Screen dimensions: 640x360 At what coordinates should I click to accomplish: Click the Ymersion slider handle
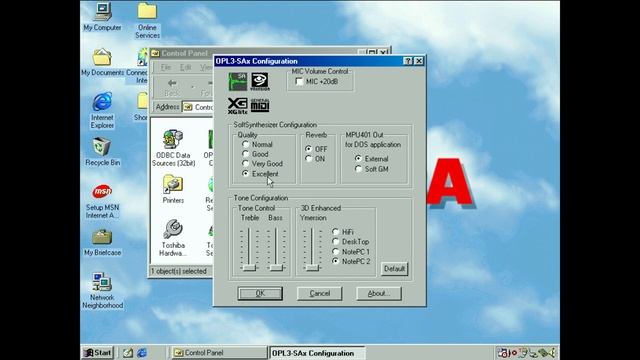click(312, 268)
